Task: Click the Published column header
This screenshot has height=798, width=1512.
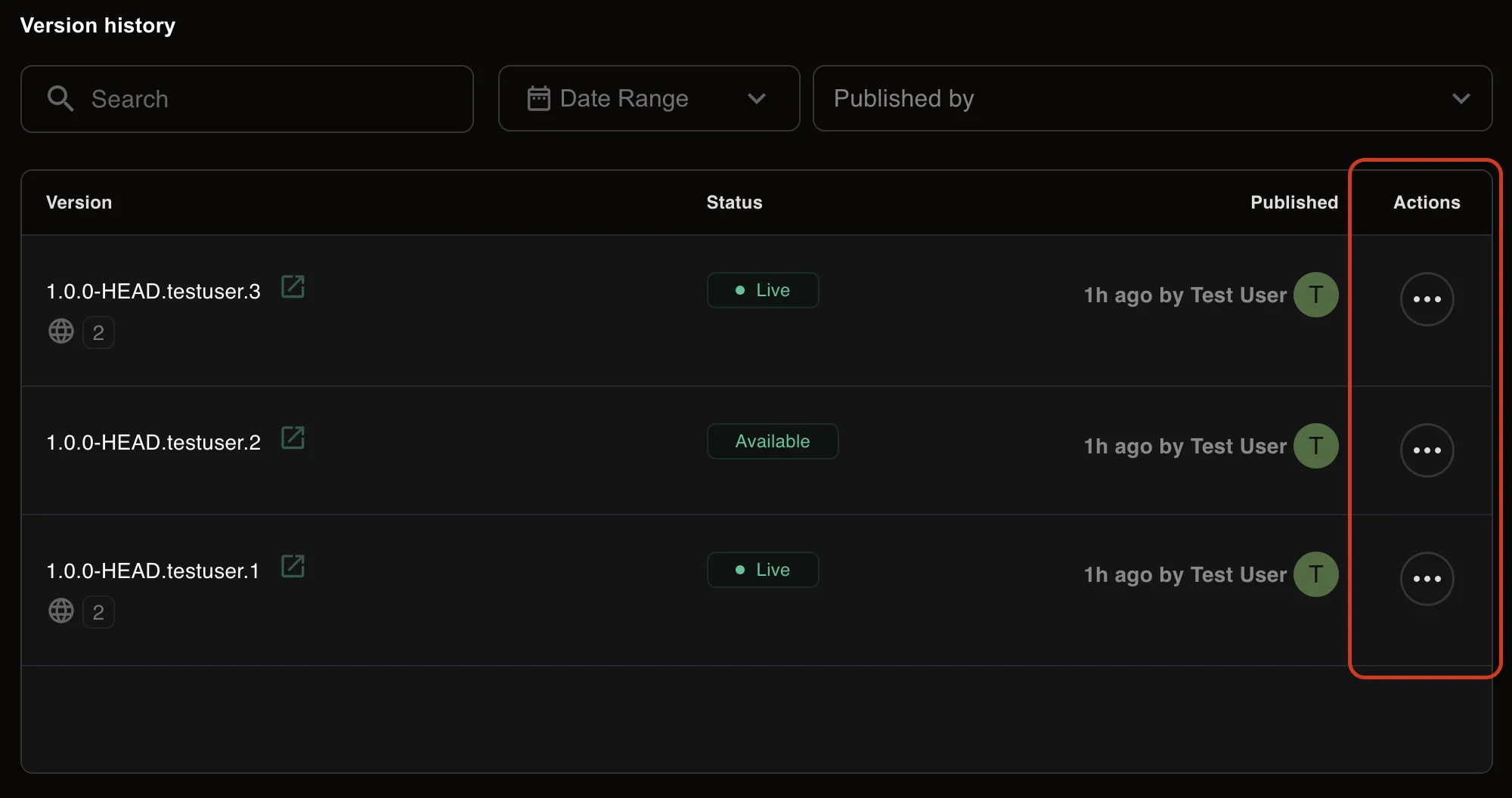Action: point(1294,203)
